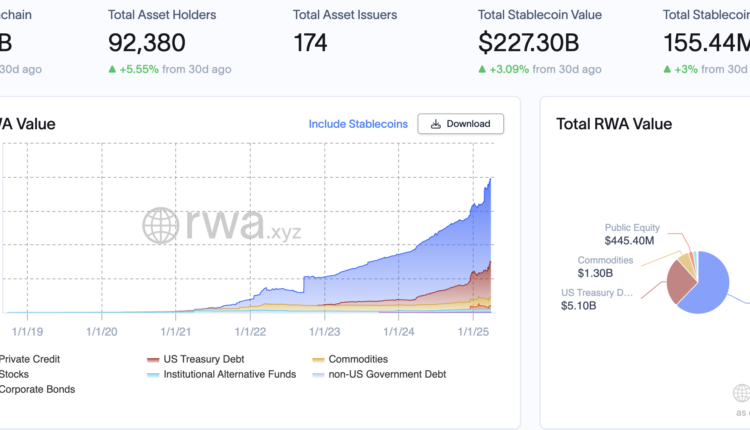This screenshot has height=430, width=750.
Task: Click the download arrow icon in Download button
Action: pos(435,124)
